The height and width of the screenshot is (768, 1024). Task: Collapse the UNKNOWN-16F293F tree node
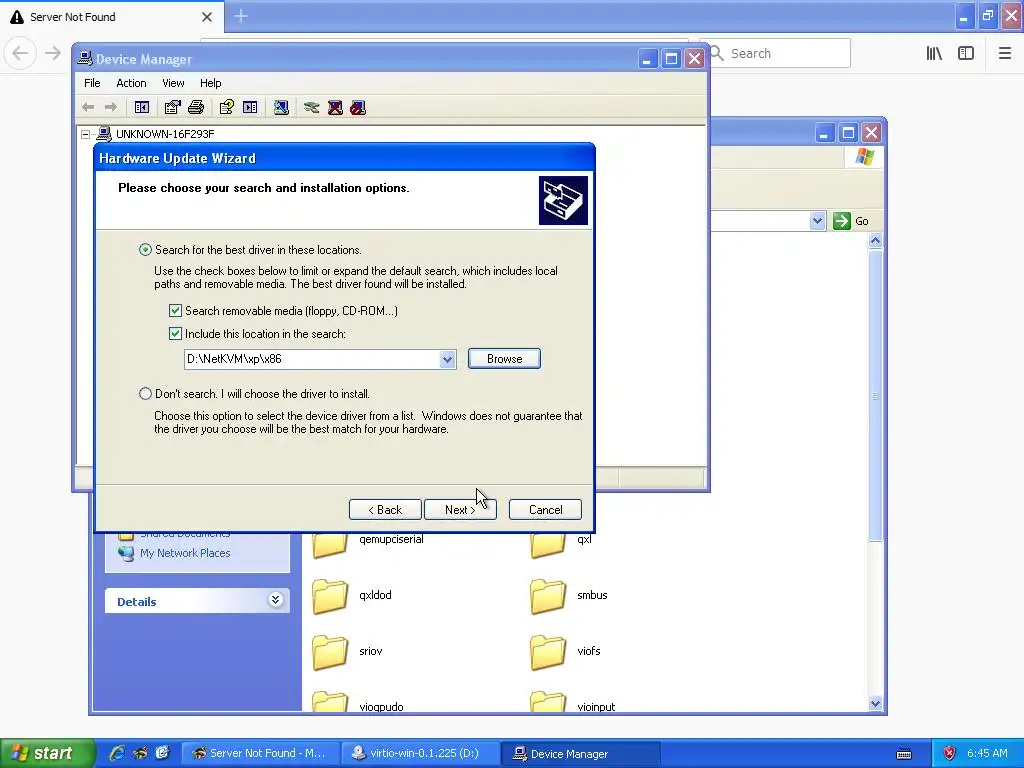[x=86, y=134]
